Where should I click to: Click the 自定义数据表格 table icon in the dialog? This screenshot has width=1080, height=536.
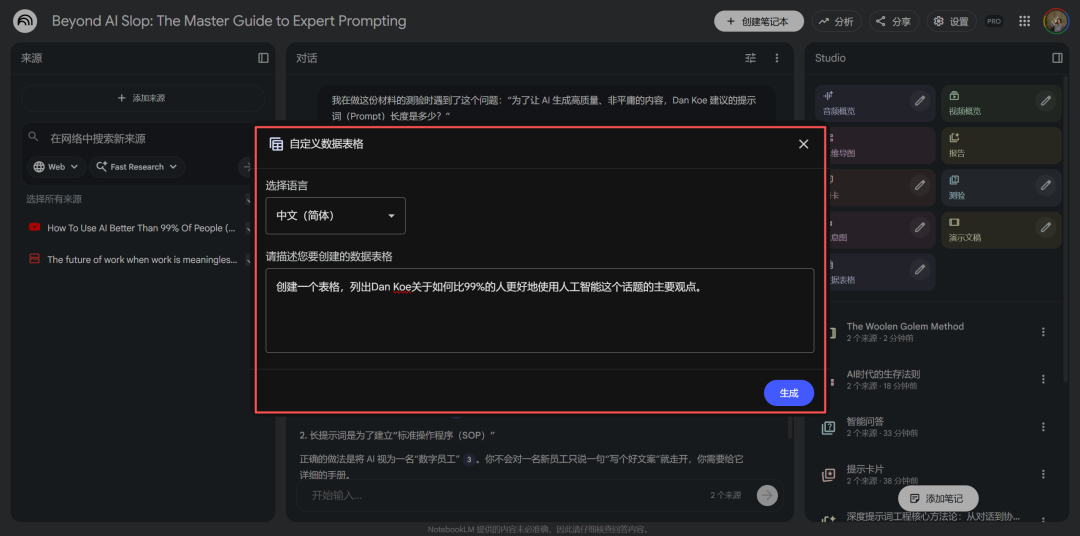(x=276, y=144)
